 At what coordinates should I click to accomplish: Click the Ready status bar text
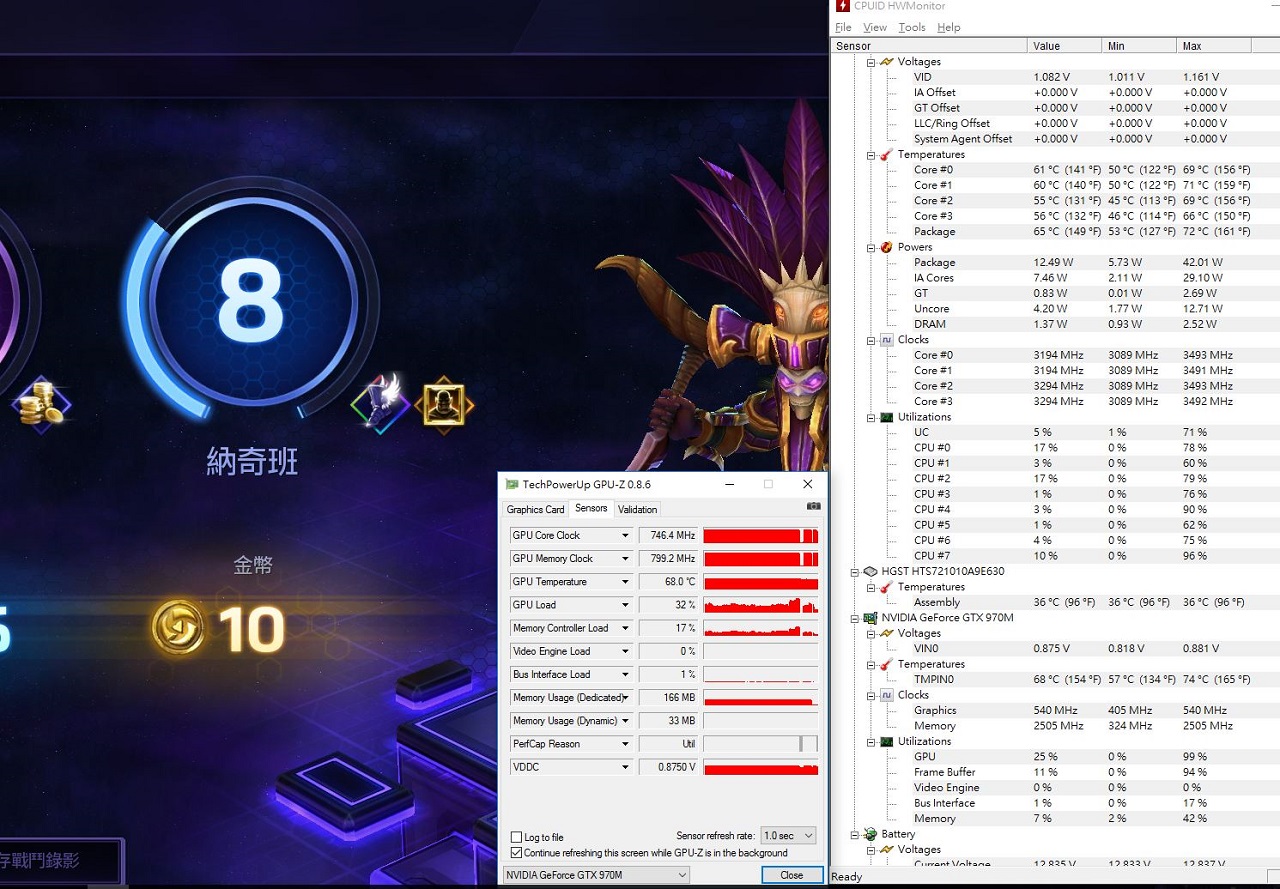click(x=846, y=877)
